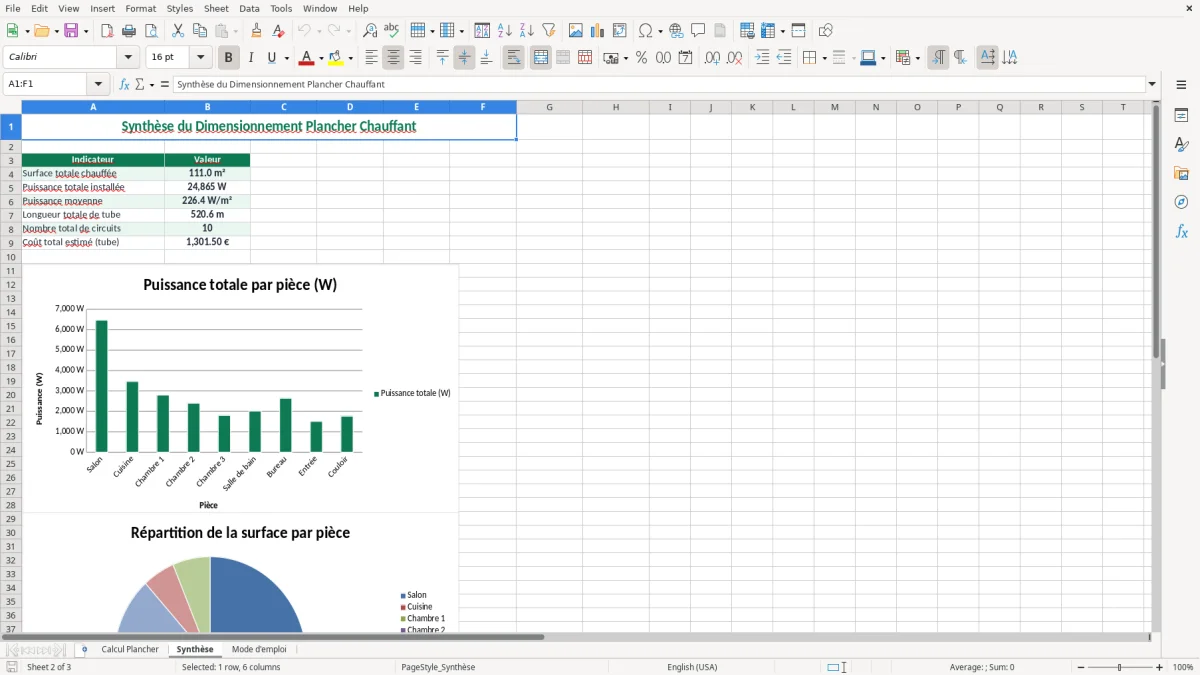Toggle left-to-right text direction
Image resolution: width=1200 pixels, height=675 pixels.
click(x=938, y=58)
